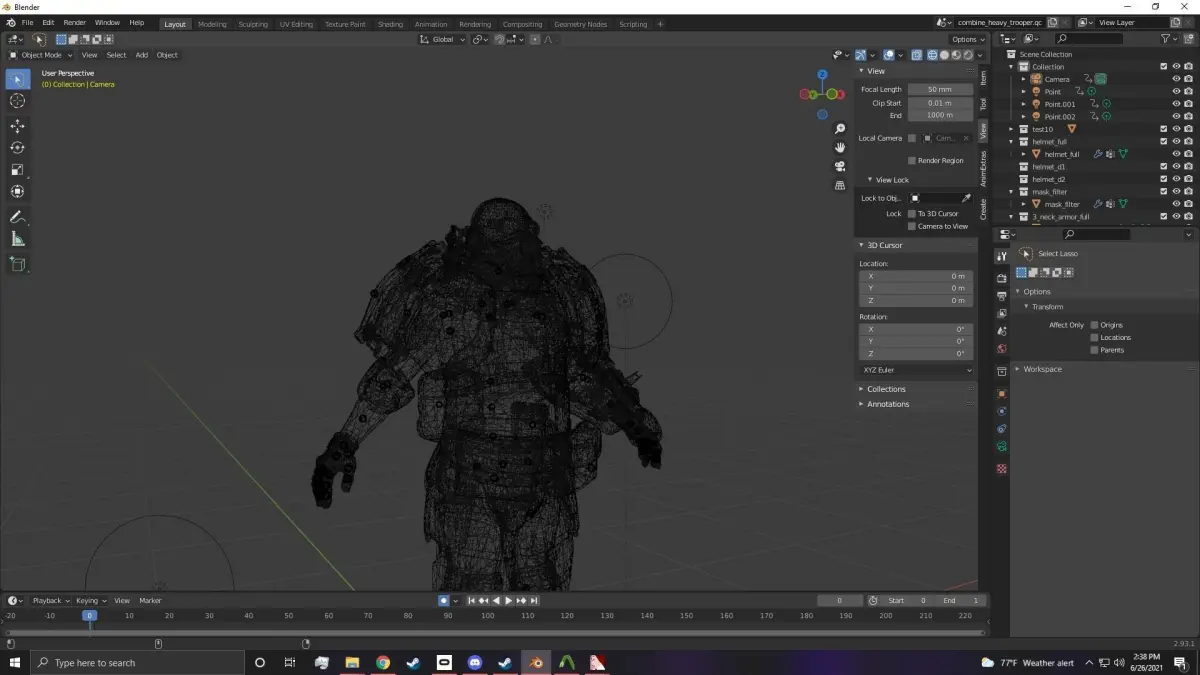This screenshot has width=1200, height=675.
Task: Expand test10 collection in outliner
Action: (x=1012, y=129)
